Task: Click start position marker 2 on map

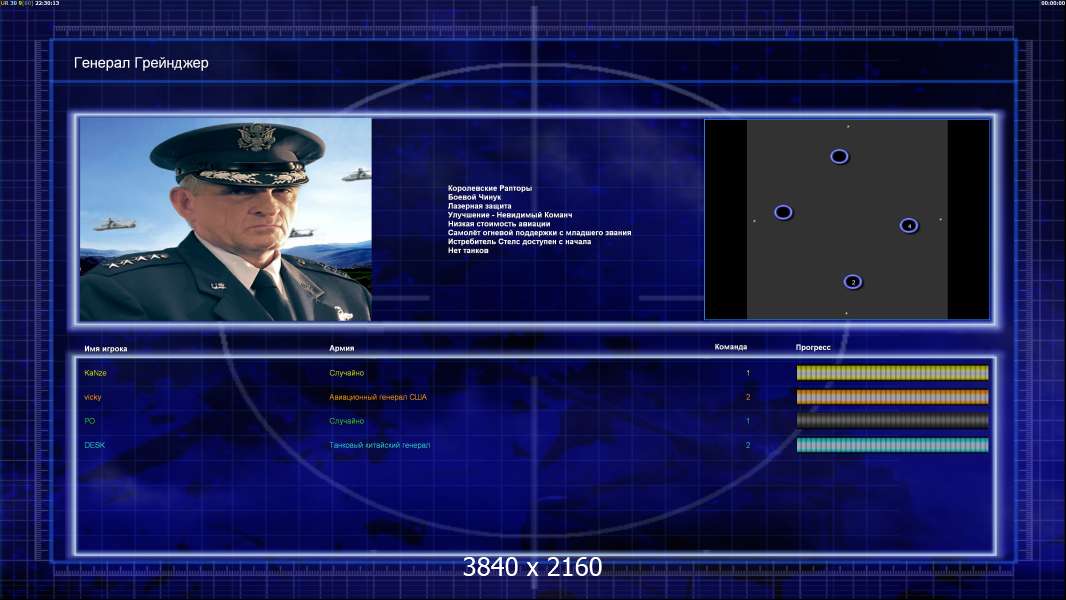Action: click(x=853, y=282)
